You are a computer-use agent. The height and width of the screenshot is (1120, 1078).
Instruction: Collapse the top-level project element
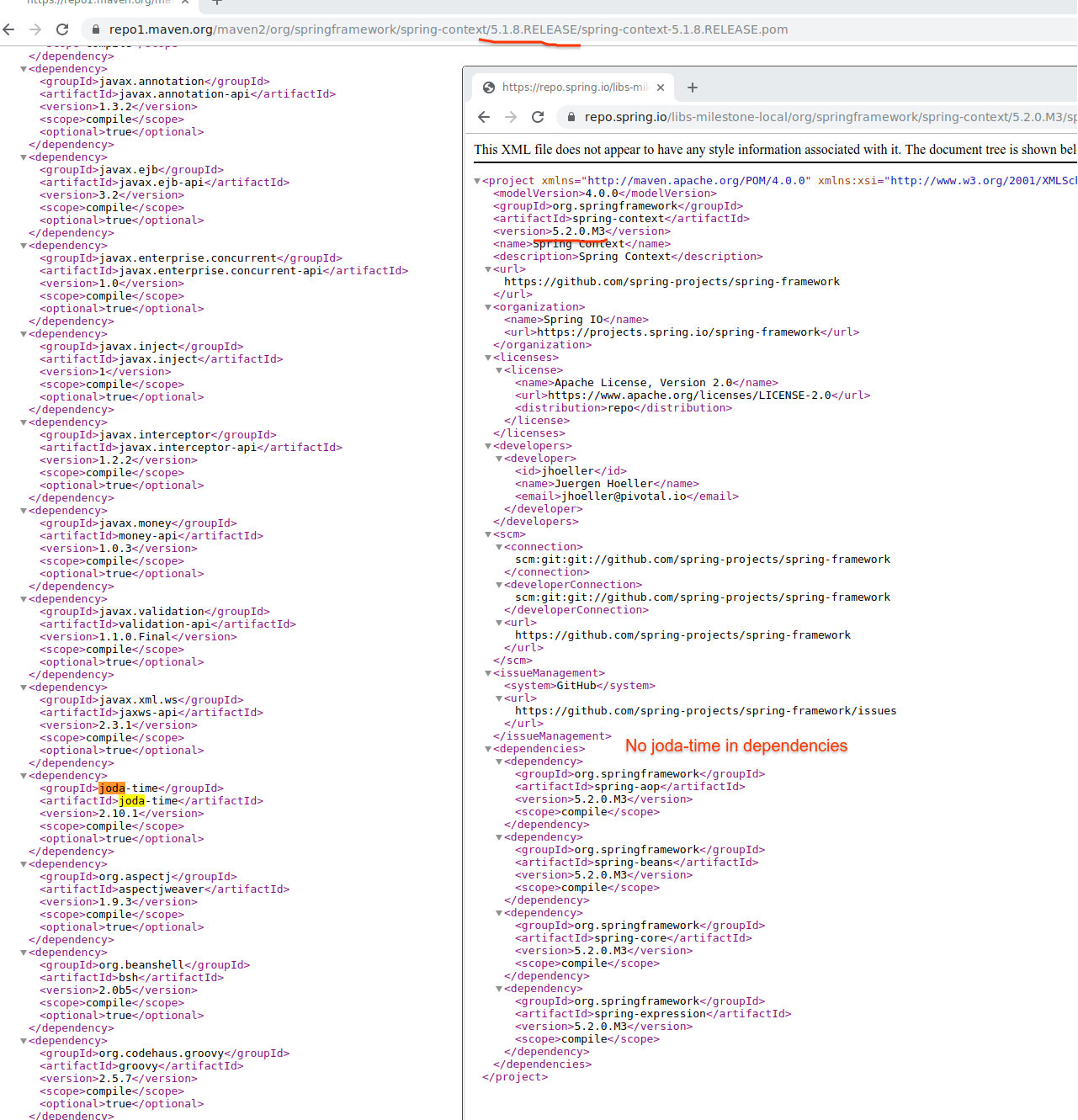pos(476,180)
